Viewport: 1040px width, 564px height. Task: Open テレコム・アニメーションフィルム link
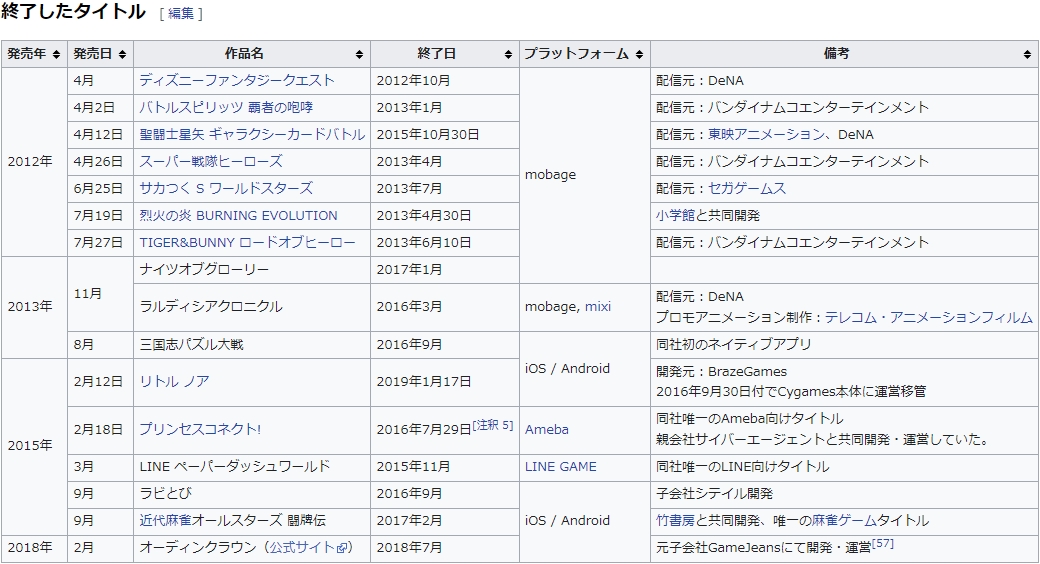pos(929,318)
